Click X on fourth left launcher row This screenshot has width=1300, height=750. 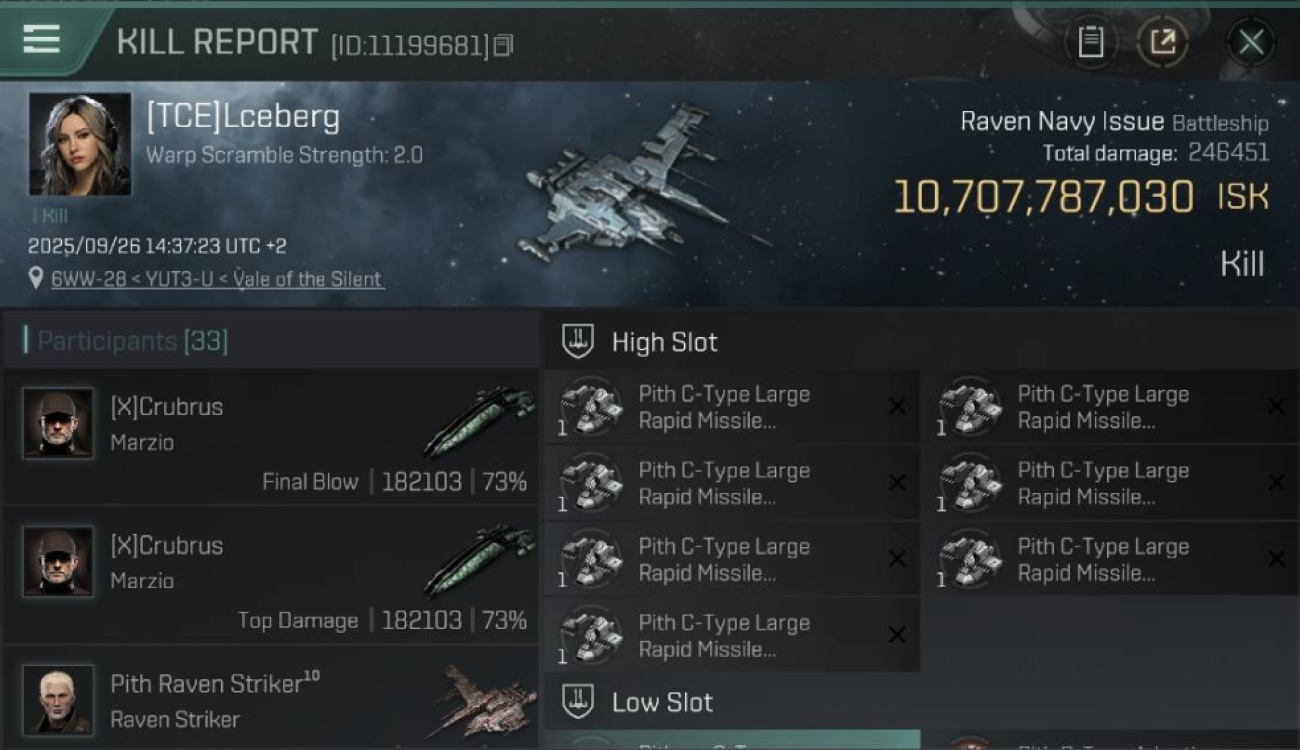[897, 635]
